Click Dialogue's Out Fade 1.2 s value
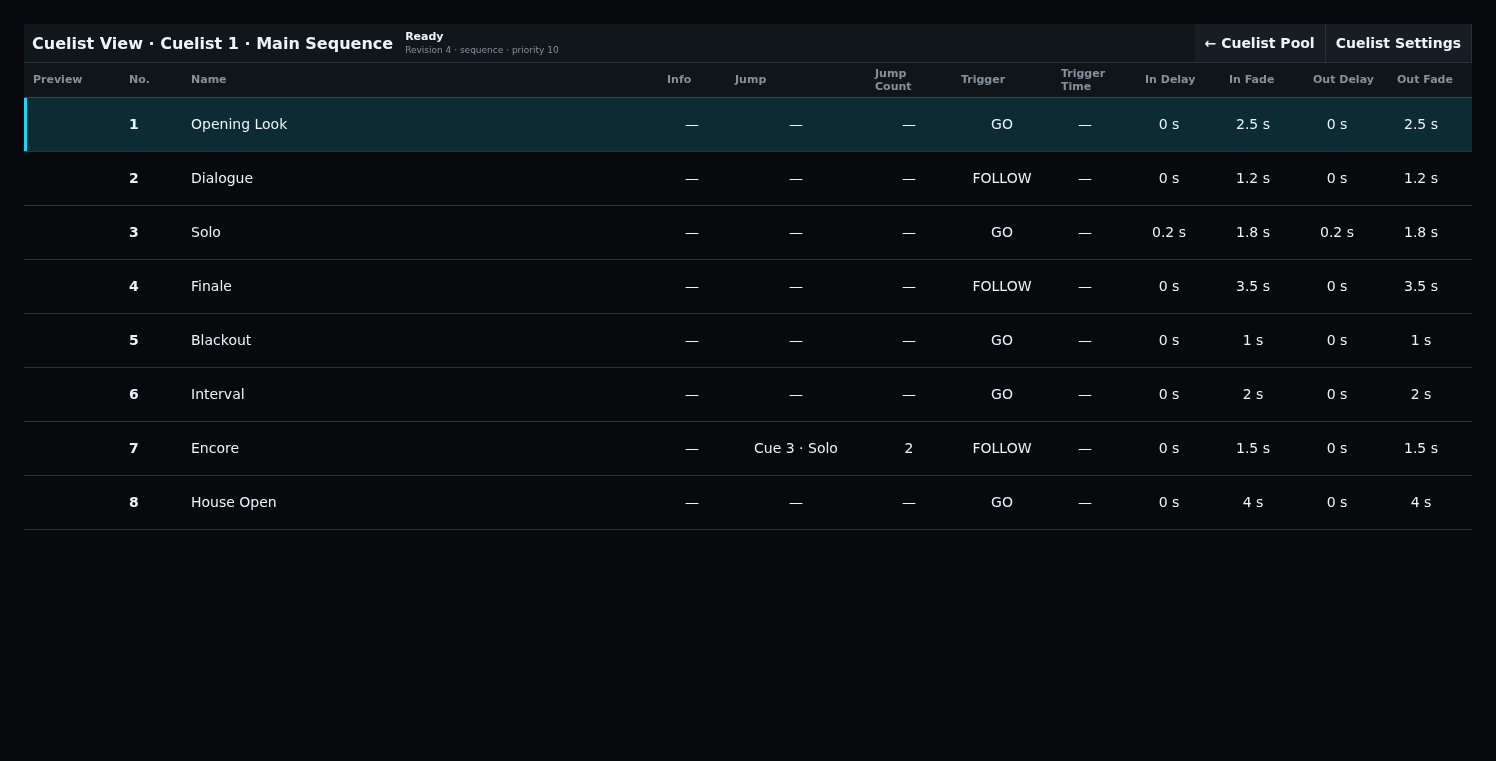The width and height of the screenshot is (1496, 761). click(x=1421, y=178)
